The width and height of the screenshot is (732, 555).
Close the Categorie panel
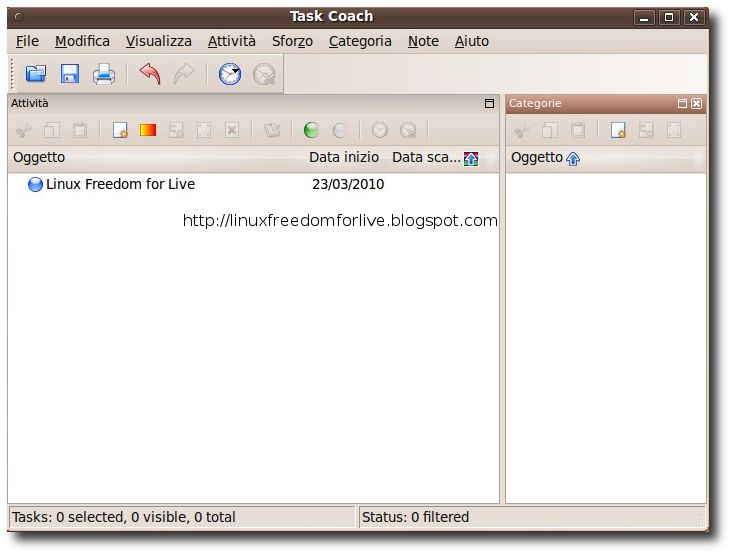[696, 103]
